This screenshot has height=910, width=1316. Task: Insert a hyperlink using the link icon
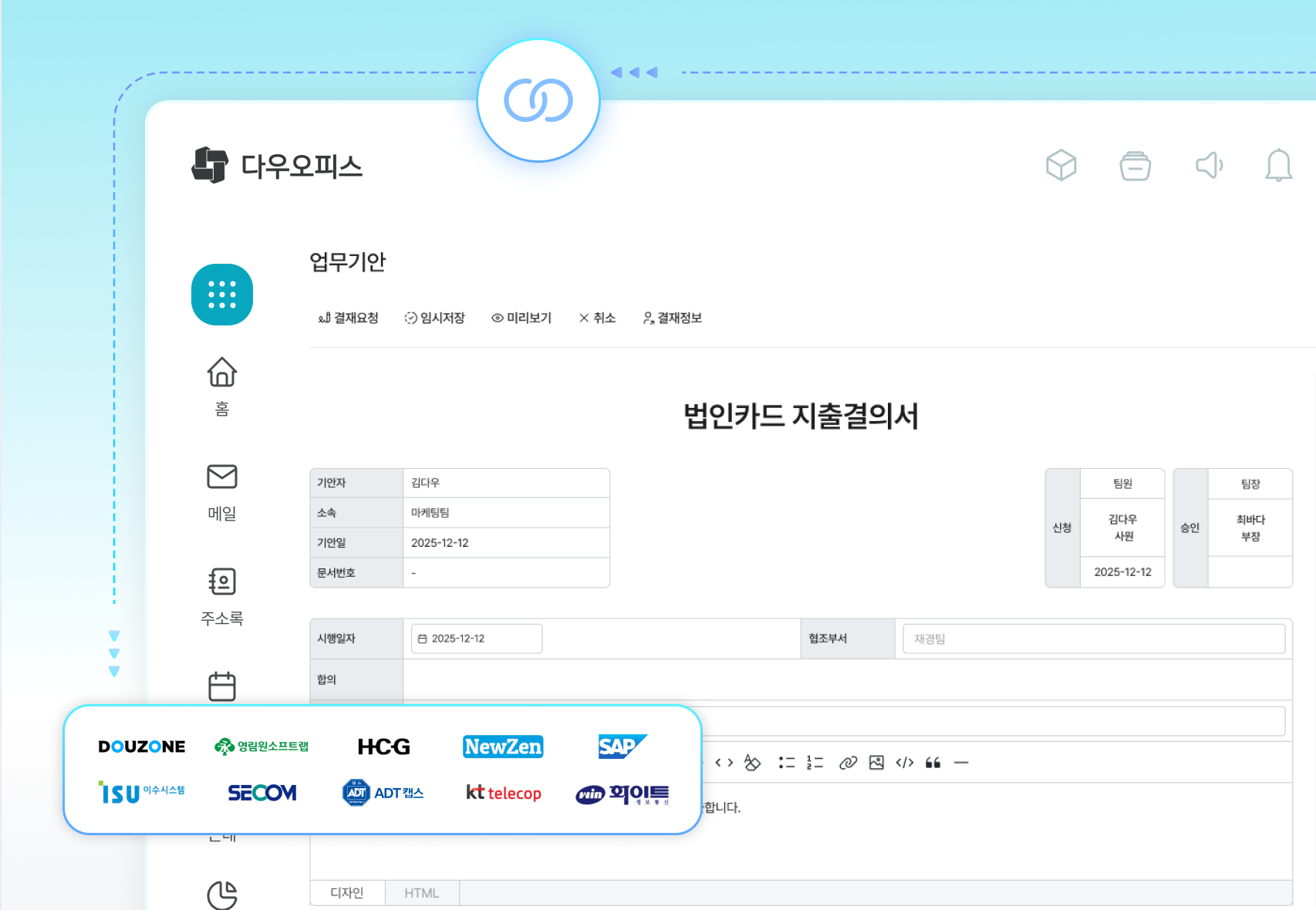pos(847,763)
